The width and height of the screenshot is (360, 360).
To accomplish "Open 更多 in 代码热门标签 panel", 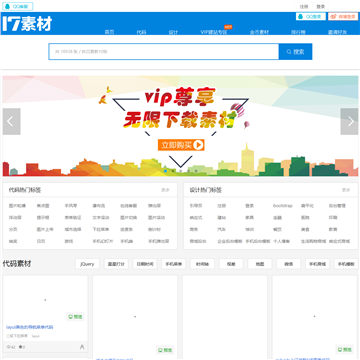I will 165,190.
